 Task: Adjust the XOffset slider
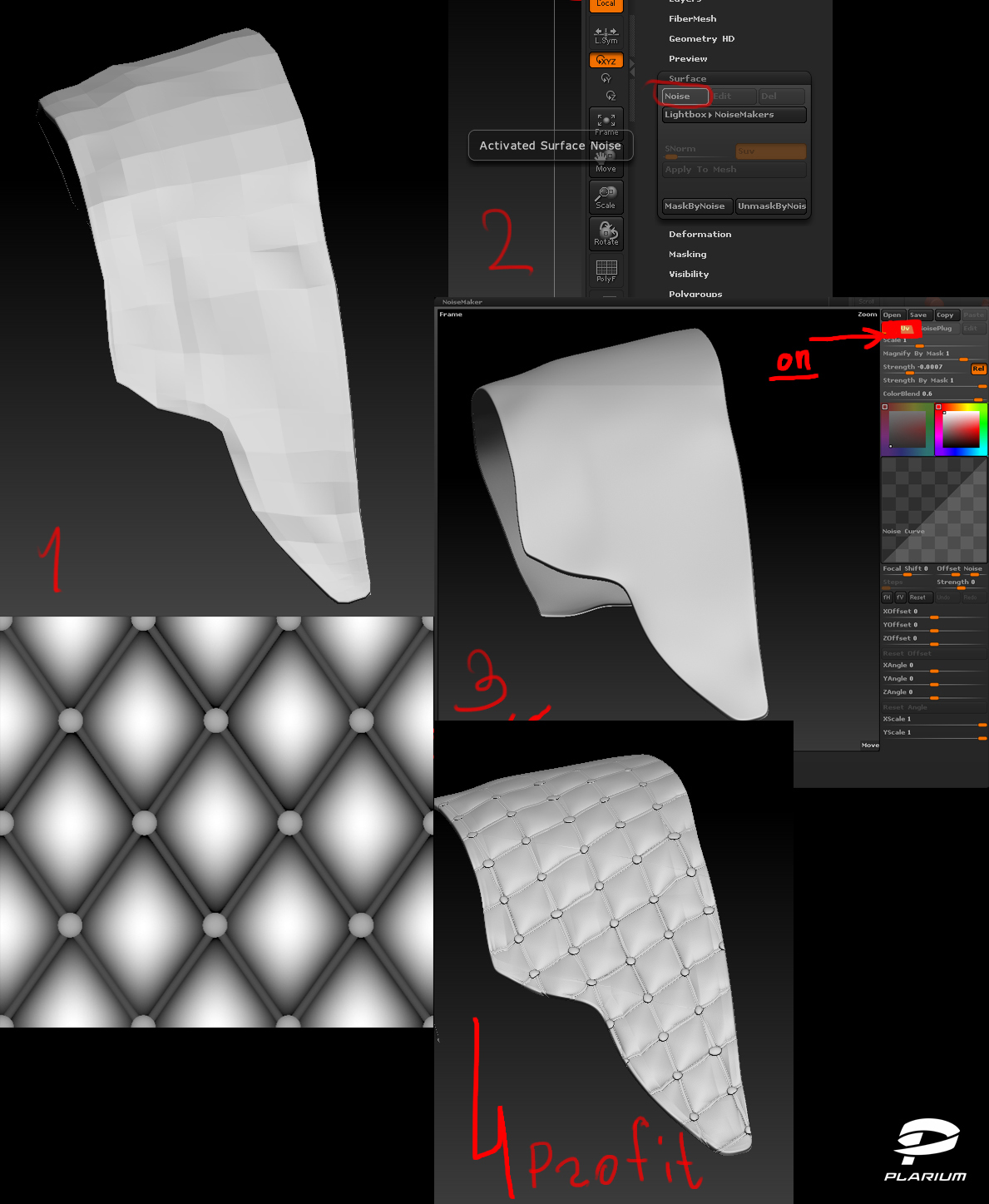(x=934, y=613)
